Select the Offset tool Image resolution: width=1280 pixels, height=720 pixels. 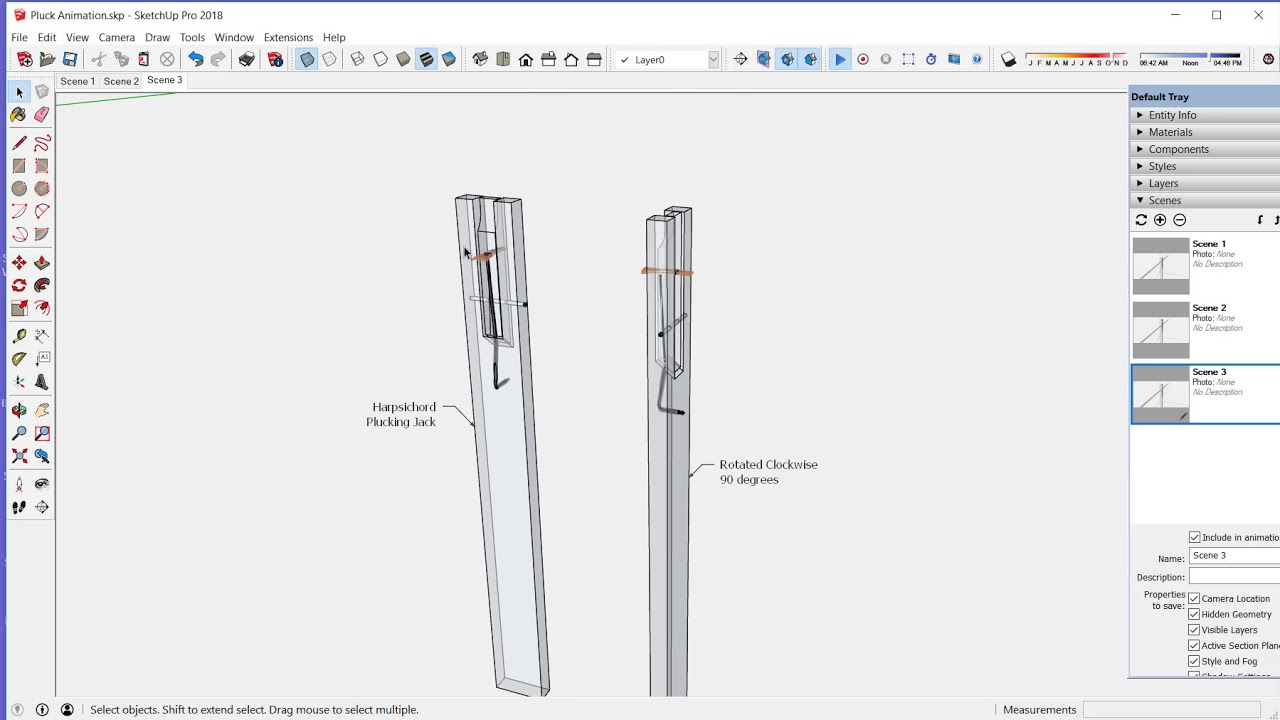(42, 309)
